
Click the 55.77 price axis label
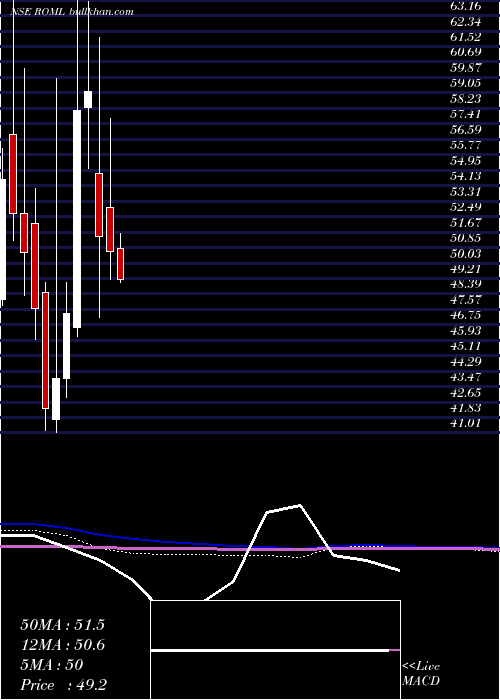(466, 146)
